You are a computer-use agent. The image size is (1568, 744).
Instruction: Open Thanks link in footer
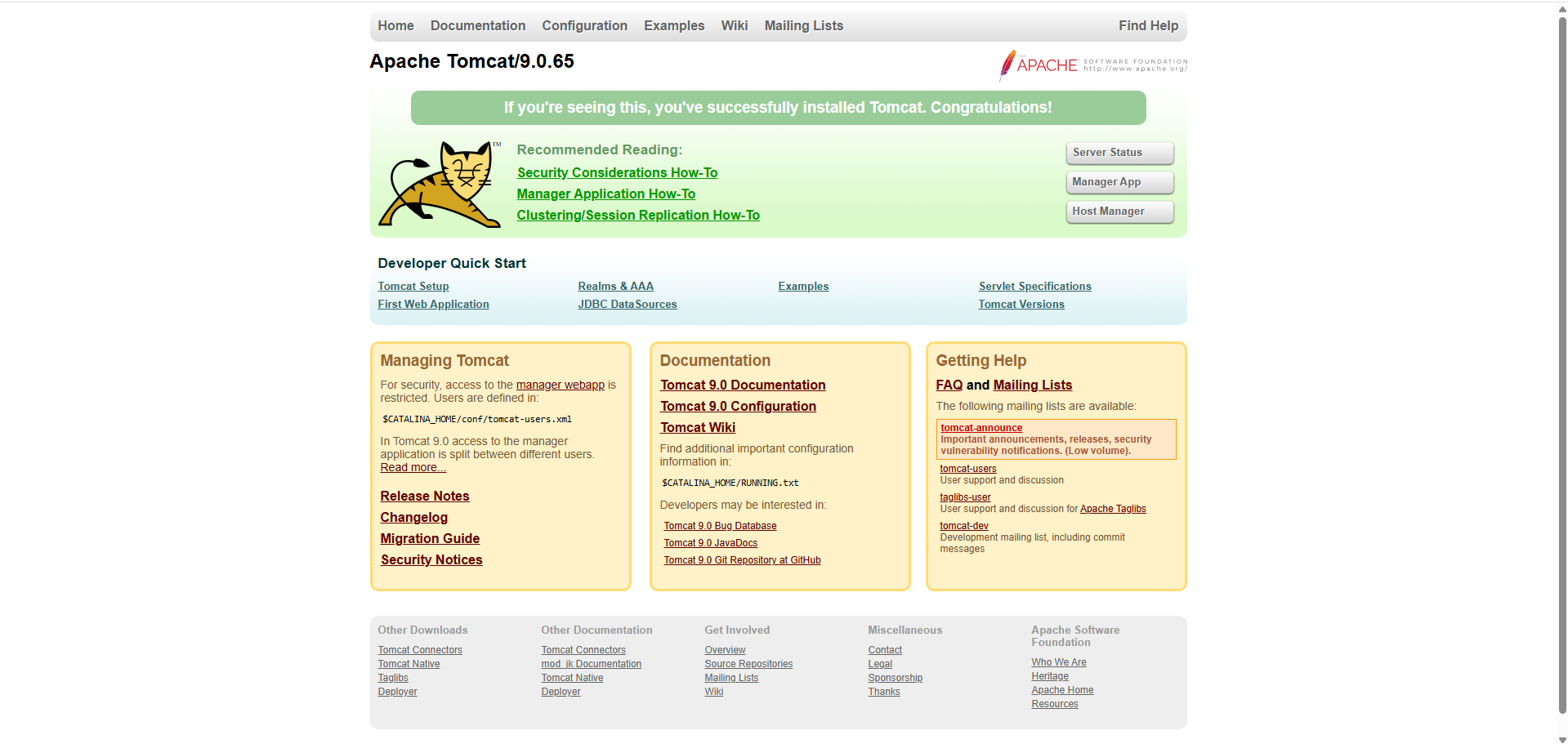[884, 693]
